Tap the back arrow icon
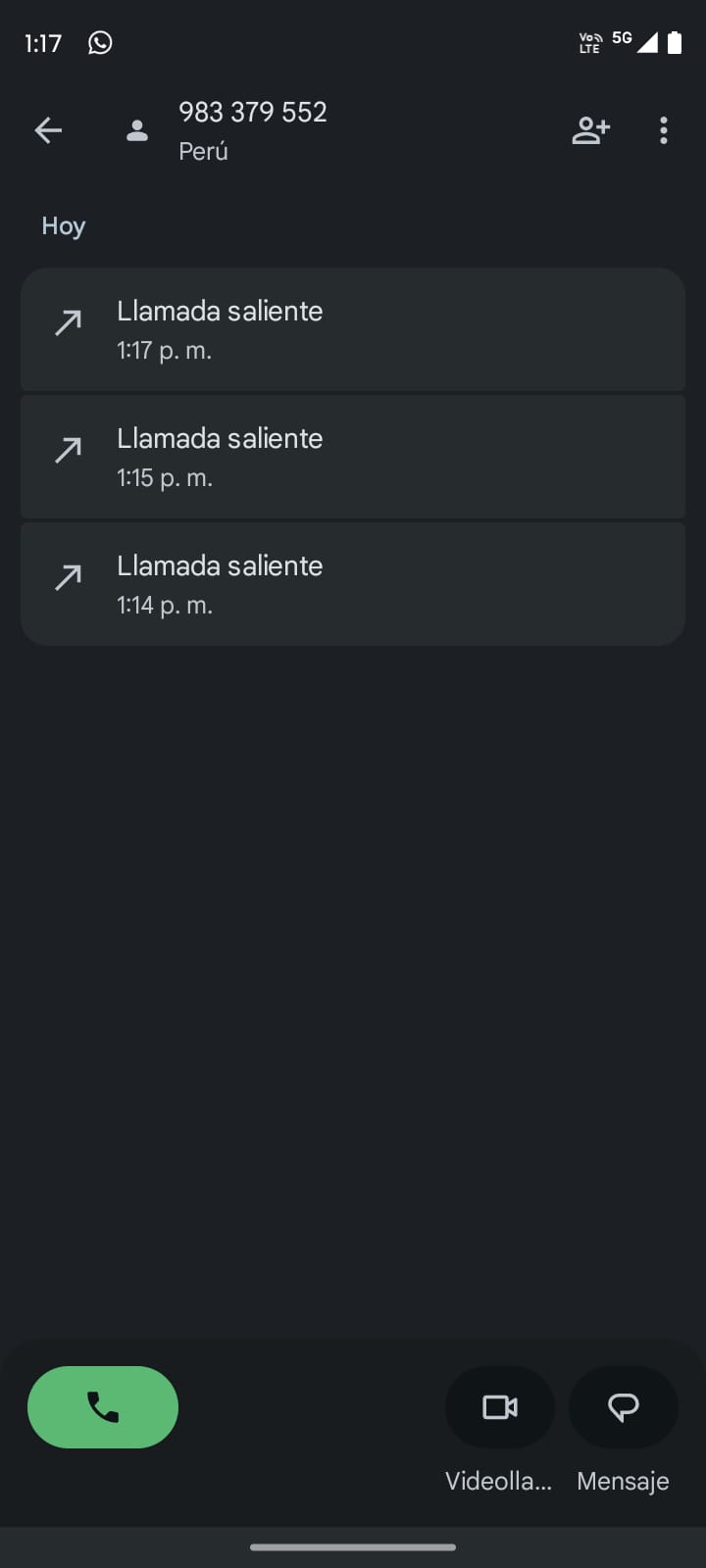The height and width of the screenshot is (1568, 706). 48,130
